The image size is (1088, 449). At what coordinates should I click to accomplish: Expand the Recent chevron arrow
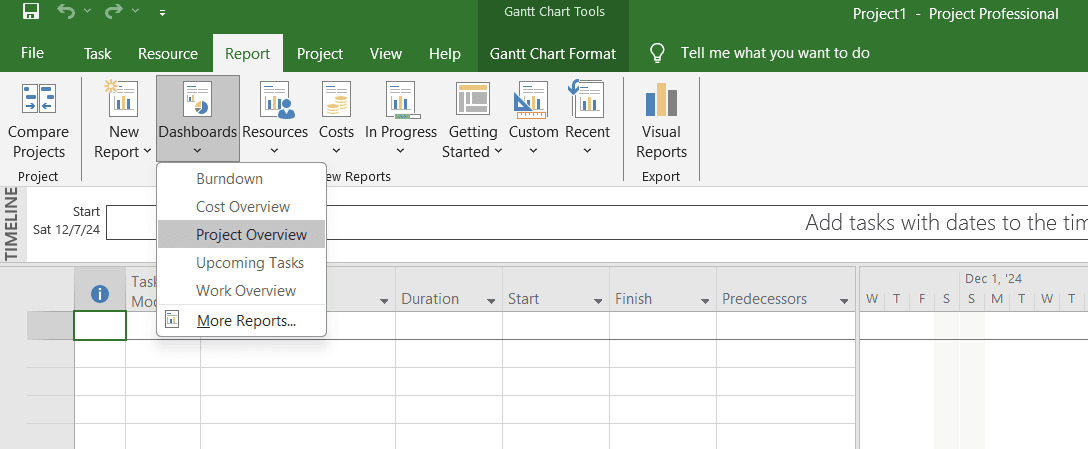click(588, 151)
